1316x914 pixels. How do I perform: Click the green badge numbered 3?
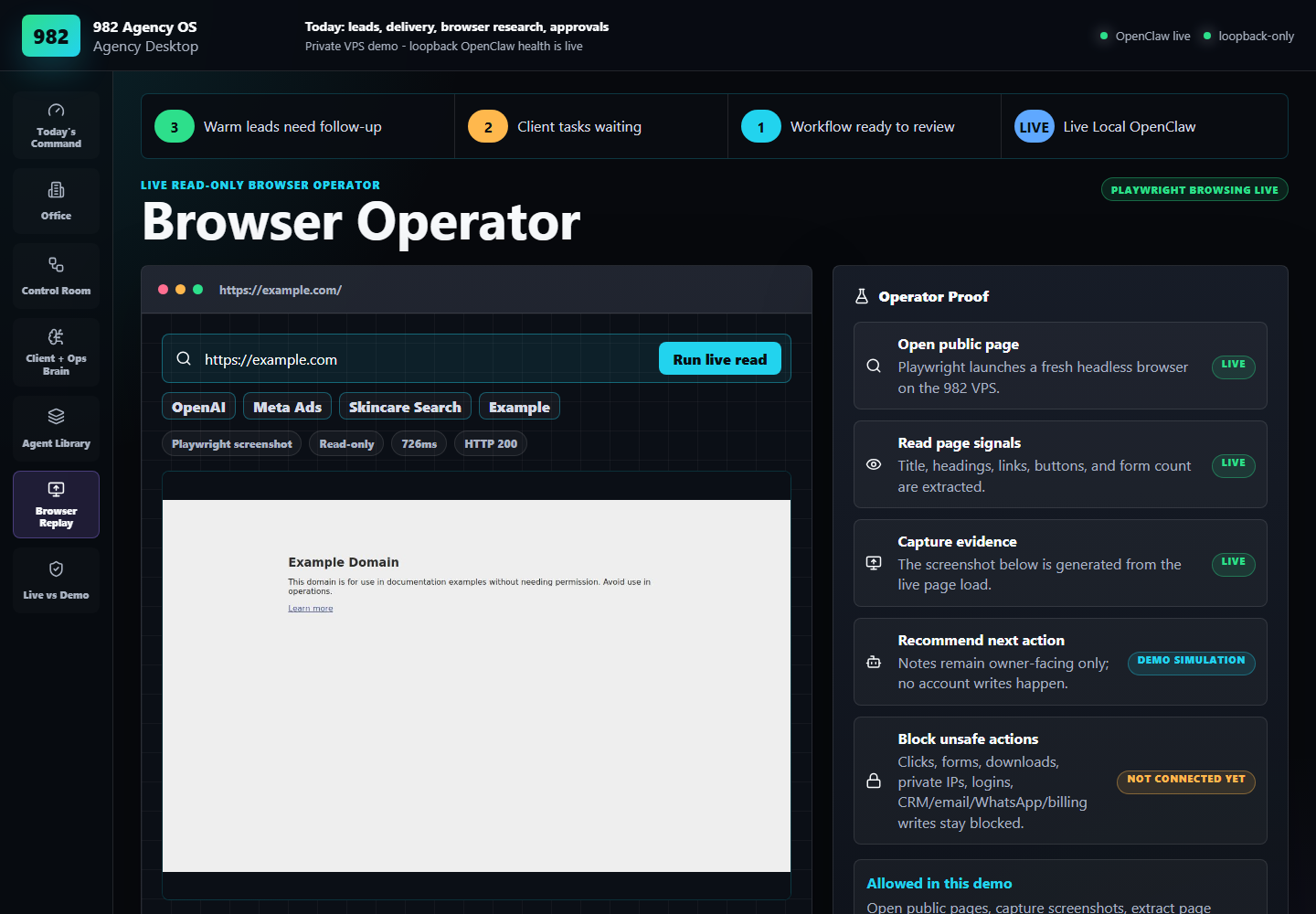[x=175, y=126]
